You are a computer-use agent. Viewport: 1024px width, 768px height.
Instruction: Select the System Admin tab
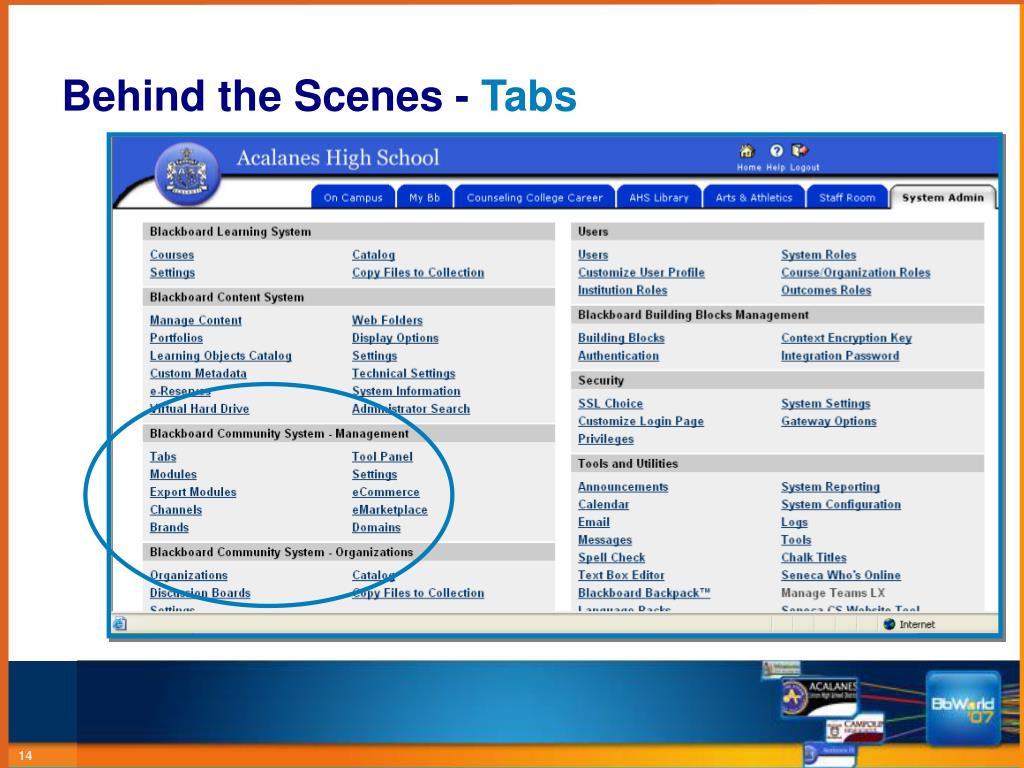click(942, 197)
